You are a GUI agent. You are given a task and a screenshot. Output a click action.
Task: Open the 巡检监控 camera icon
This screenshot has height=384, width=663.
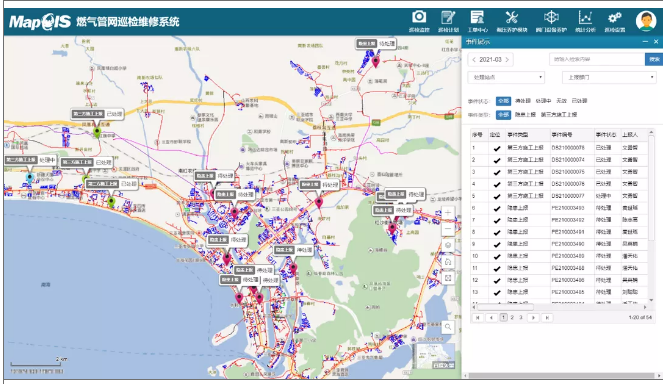pos(419,17)
